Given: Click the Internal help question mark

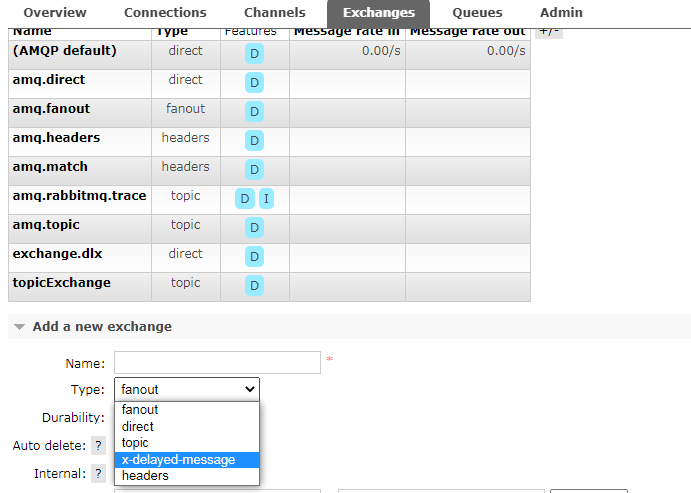Looking at the screenshot, I should pos(98,474).
